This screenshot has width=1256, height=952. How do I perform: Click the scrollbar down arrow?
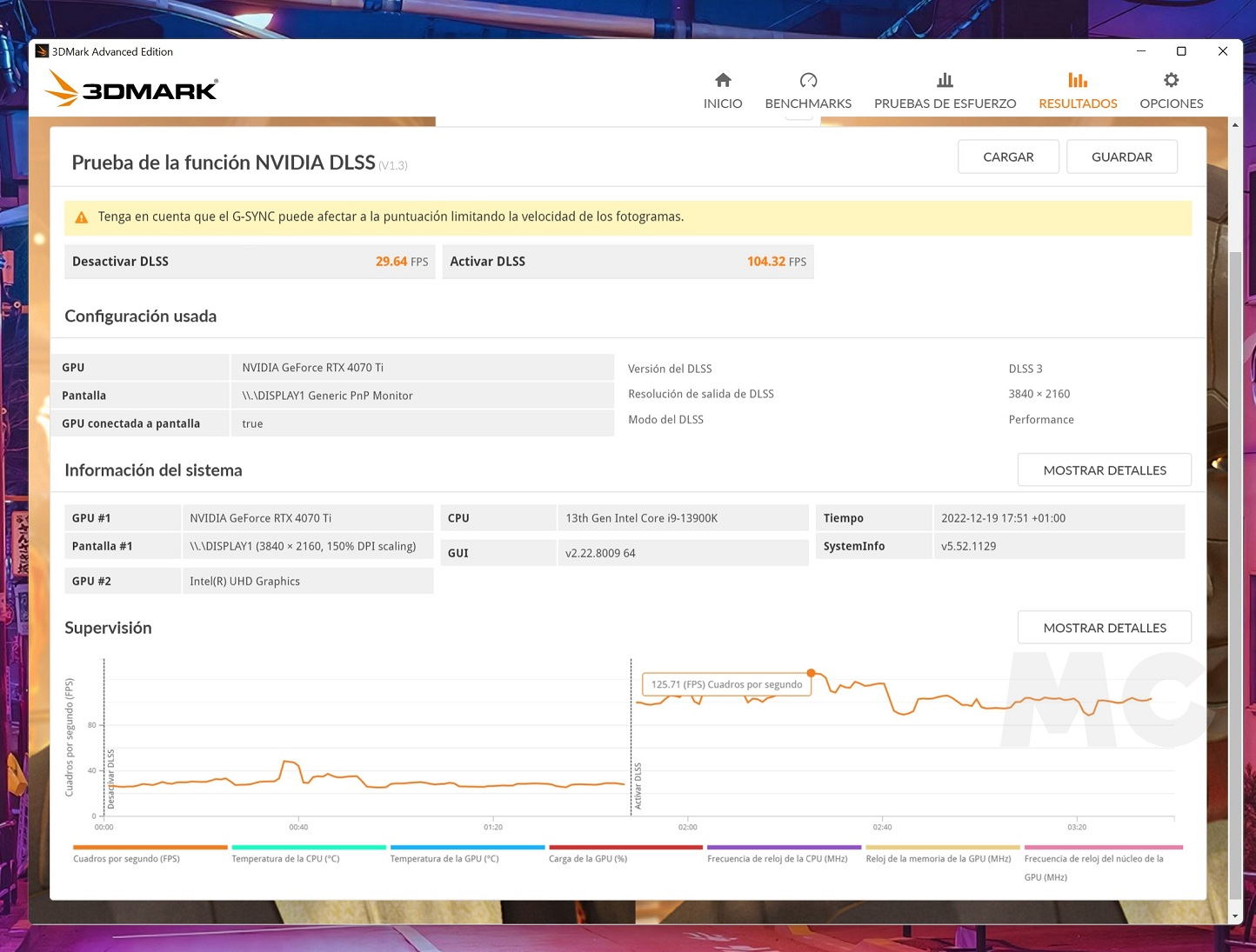coord(1235,916)
